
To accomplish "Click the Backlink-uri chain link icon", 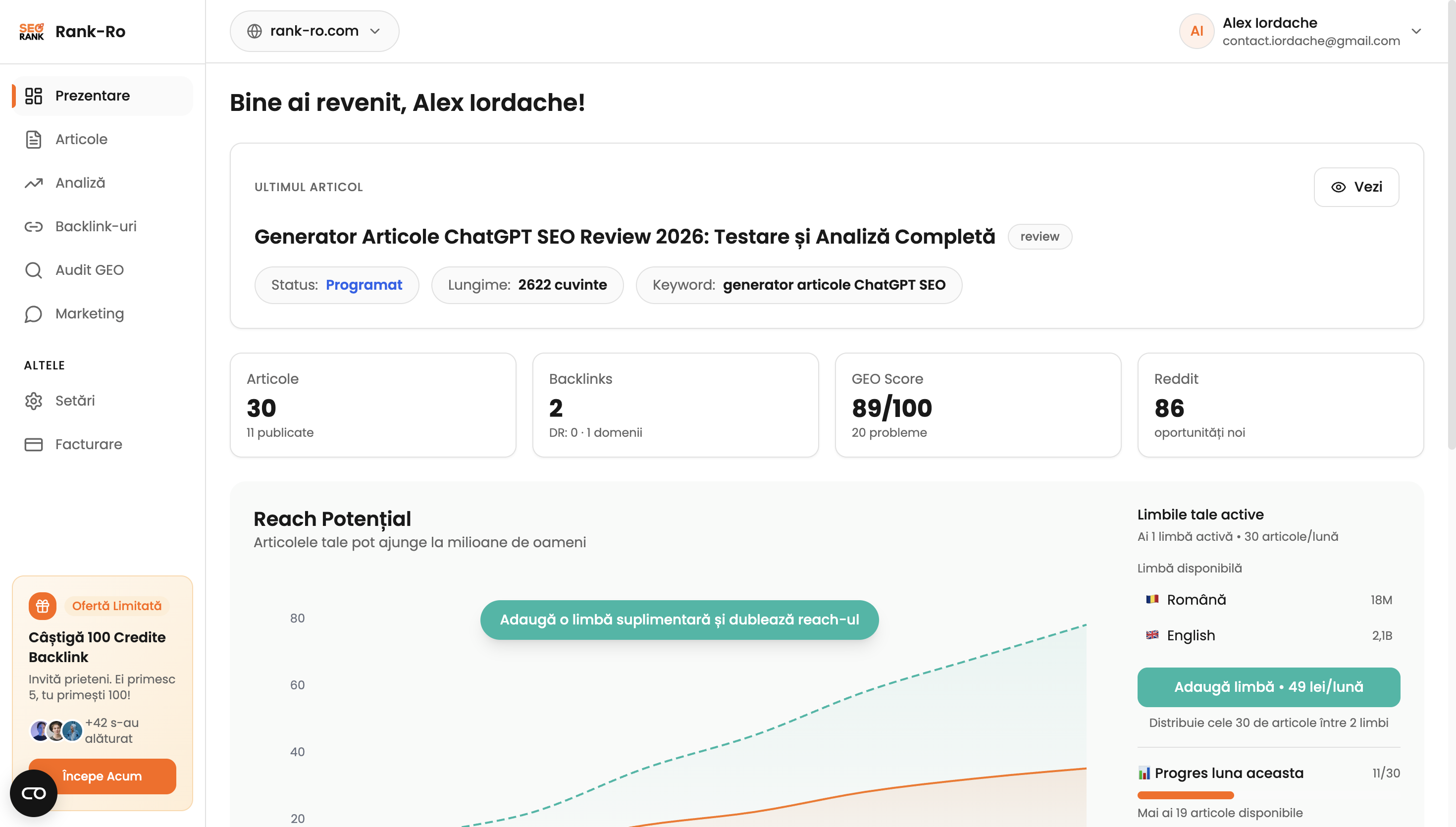I will pos(34,227).
